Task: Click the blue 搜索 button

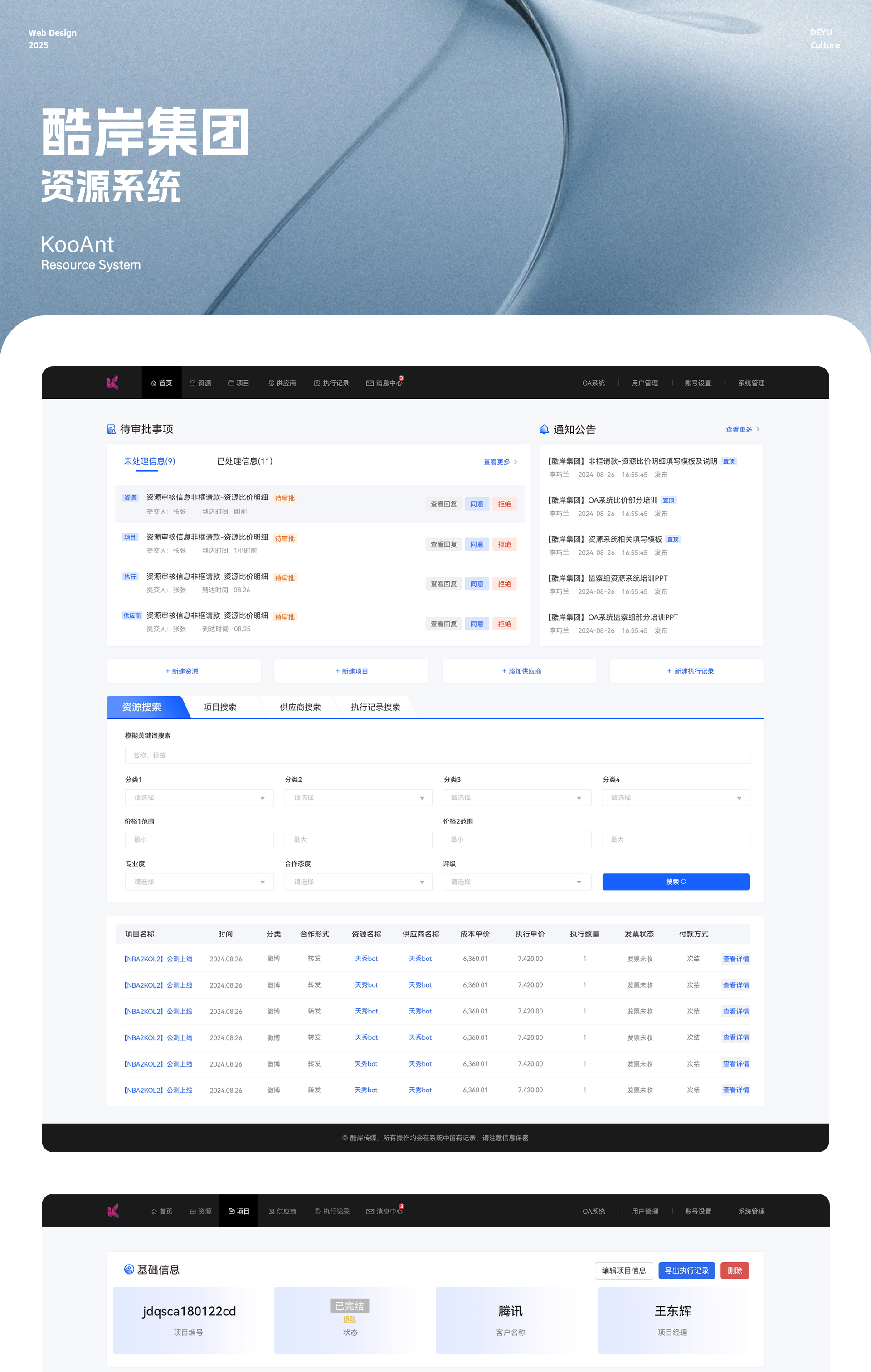Action: pos(676,882)
